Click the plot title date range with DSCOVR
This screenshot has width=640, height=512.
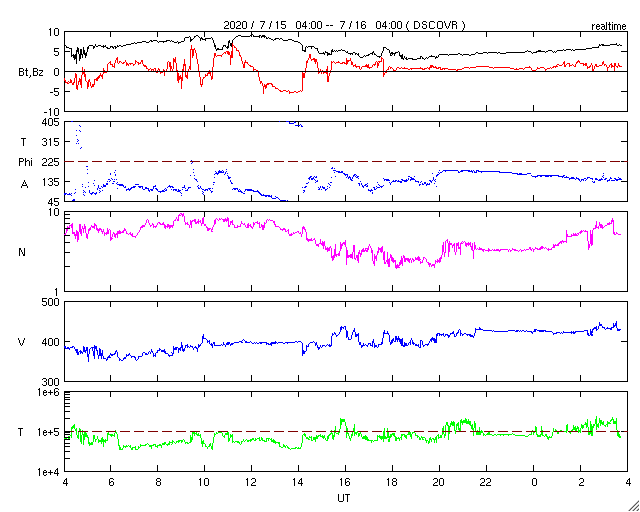[x=344, y=25]
